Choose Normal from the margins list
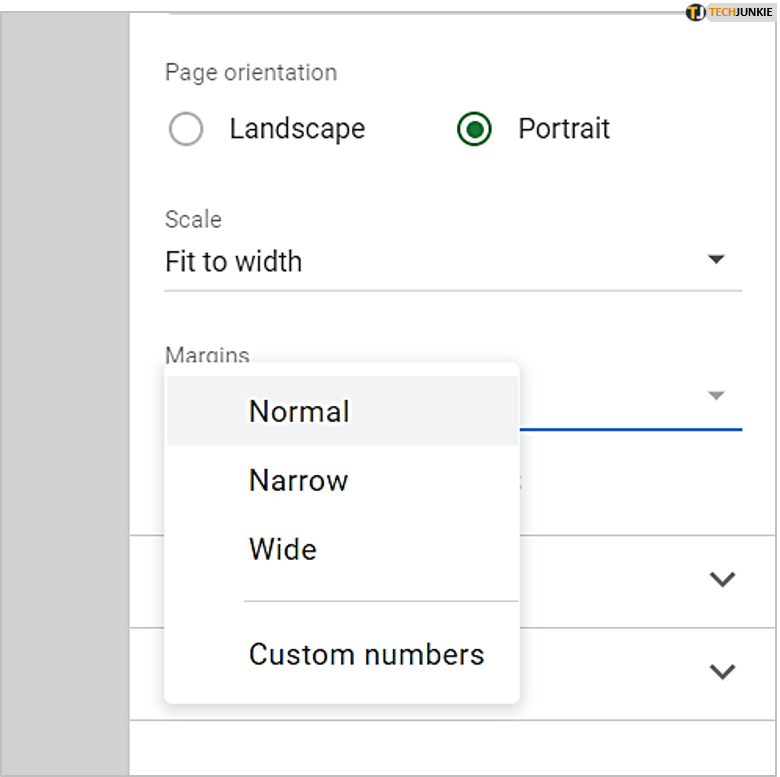 pyautogui.click(x=299, y=411)
